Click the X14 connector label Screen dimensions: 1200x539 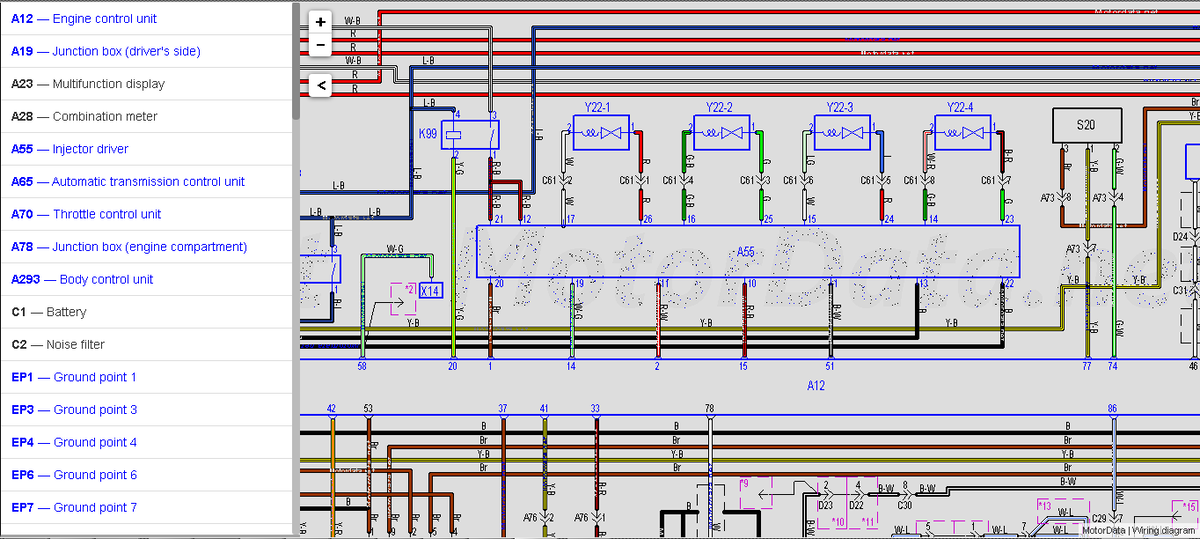tap(430, 291)
